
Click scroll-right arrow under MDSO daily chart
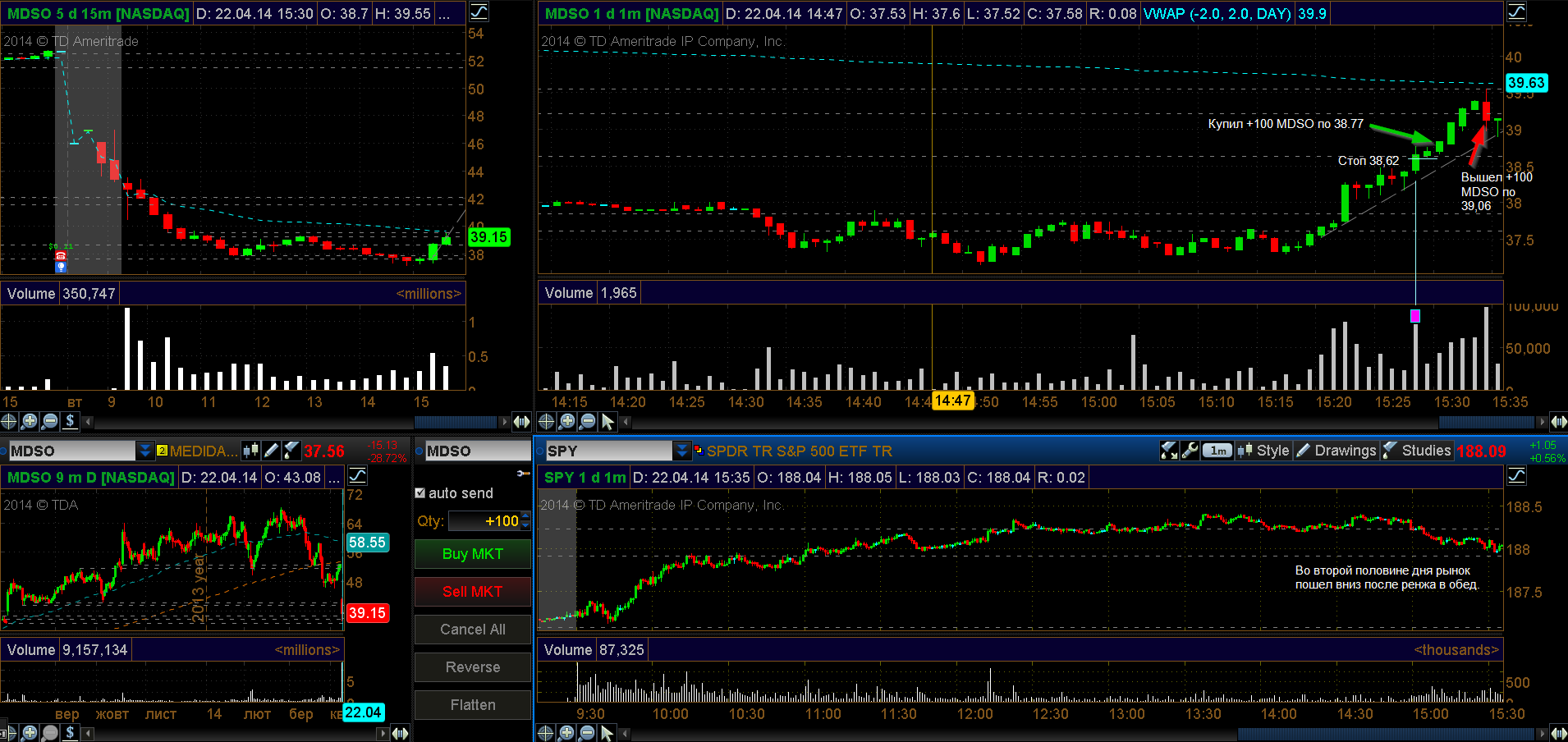tap(383, 733)
